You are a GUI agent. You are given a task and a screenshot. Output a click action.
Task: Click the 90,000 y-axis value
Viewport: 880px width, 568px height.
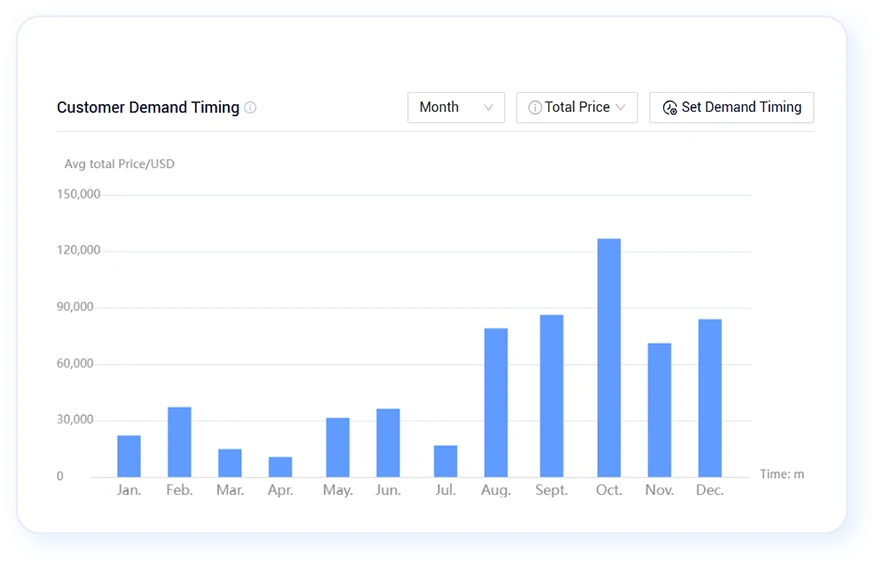pyautogui.click(x=75, y=307)
